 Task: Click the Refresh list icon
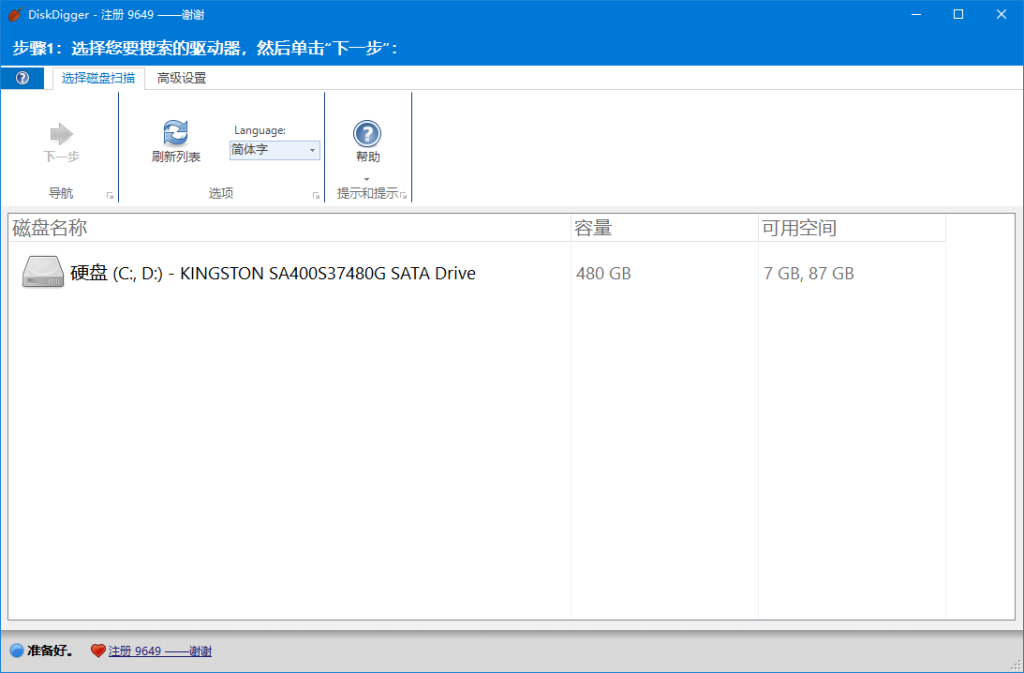(176, 133)
